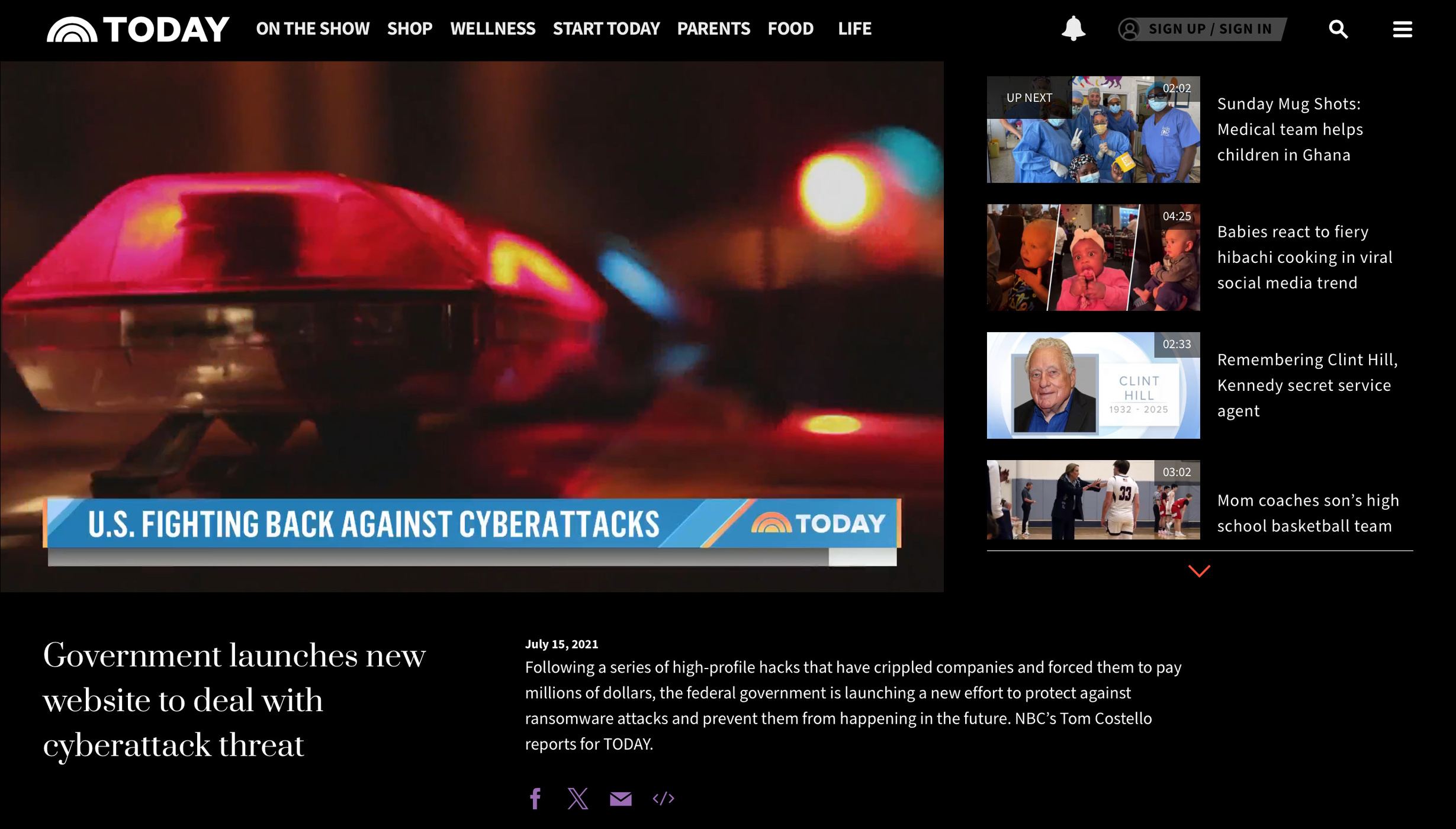Image resolution: width=1456 pixels, height=829 pixels.
Task: Open the Shop menu item
Action: [x=410, y=29]
